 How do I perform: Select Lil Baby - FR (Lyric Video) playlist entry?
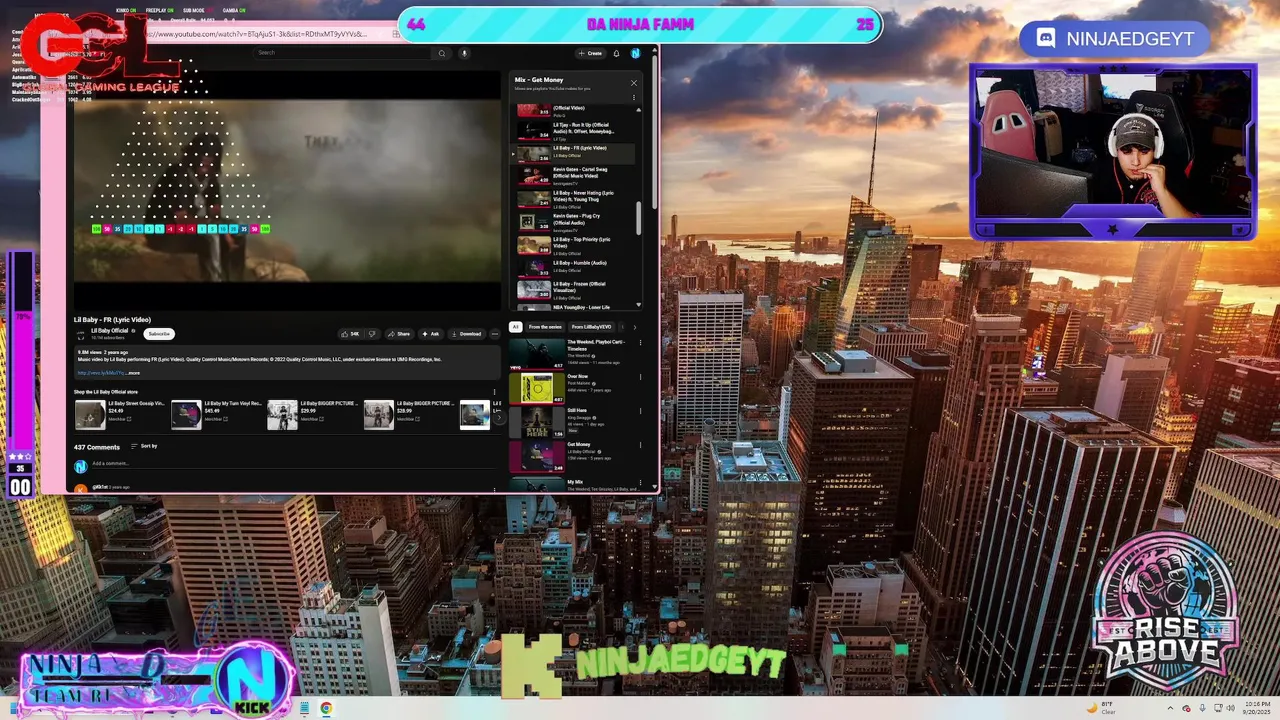(575, 153)
